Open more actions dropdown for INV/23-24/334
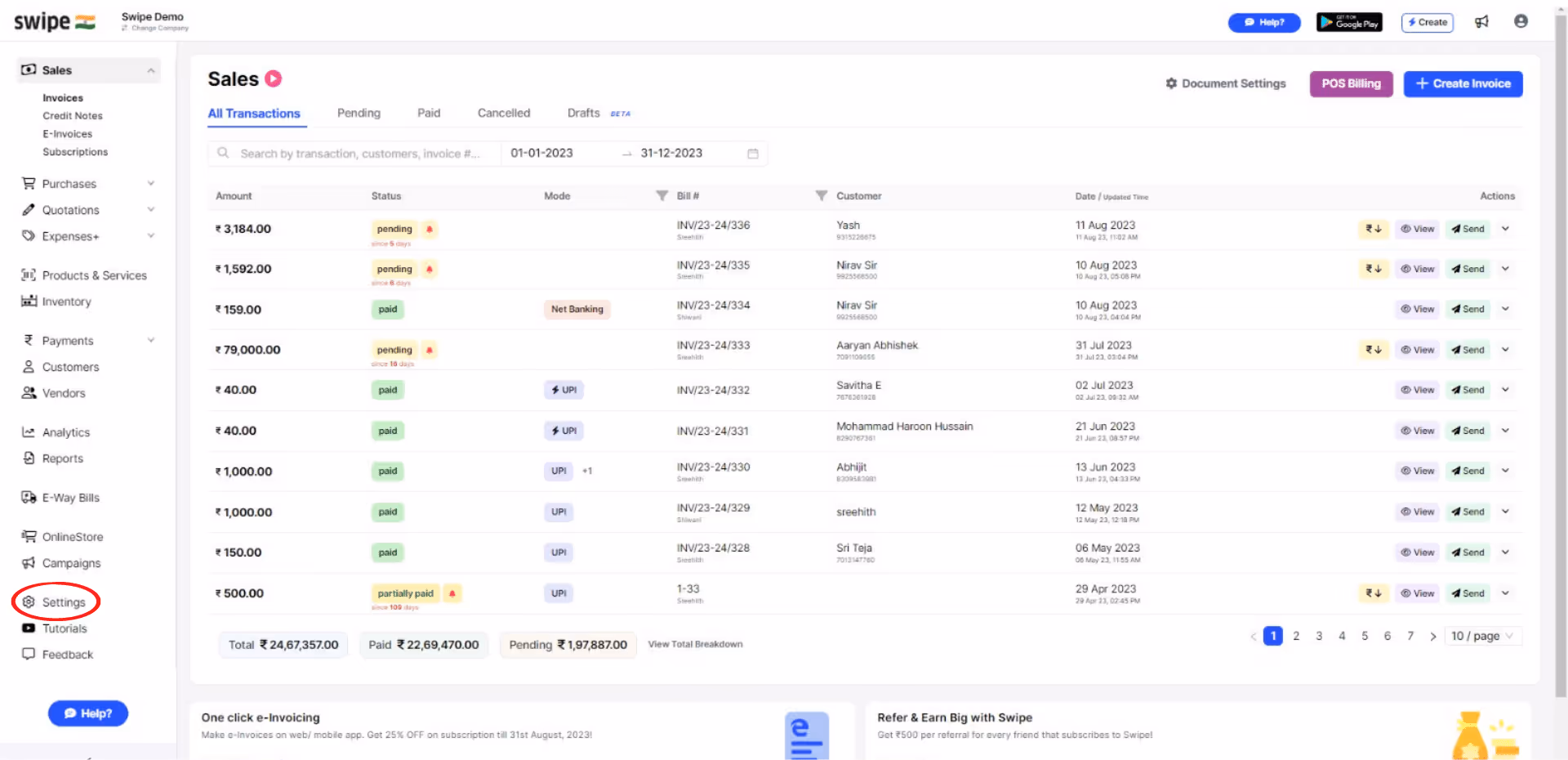The image size is (1568, 760). click(x=1505, y=309)
